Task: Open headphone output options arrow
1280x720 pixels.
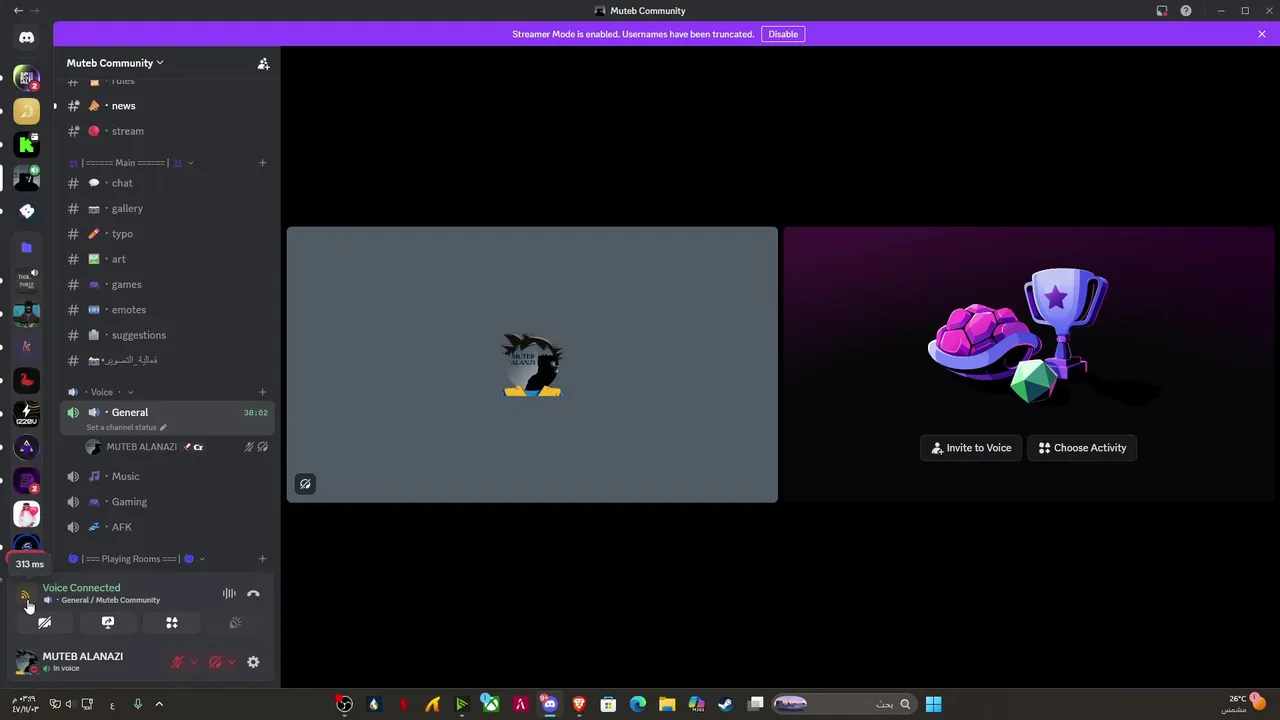Action: [232, 662]
